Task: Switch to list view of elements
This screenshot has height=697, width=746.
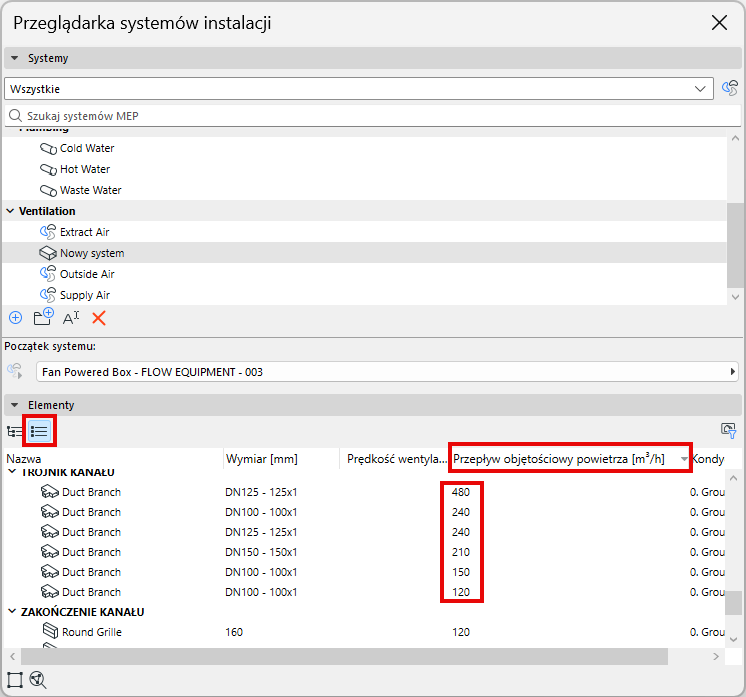Action: (x=39, y=432)
